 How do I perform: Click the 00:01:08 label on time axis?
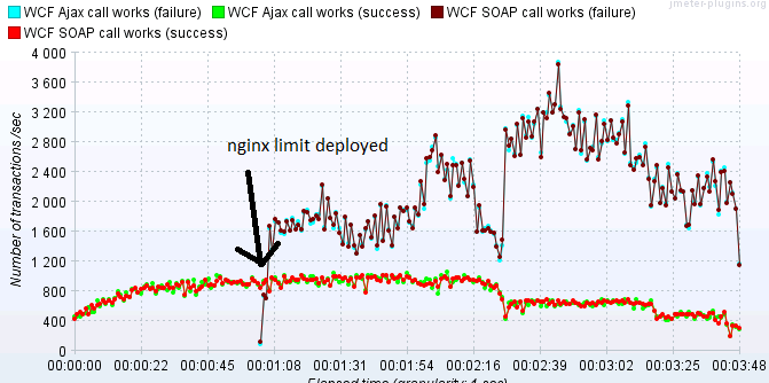274,366
